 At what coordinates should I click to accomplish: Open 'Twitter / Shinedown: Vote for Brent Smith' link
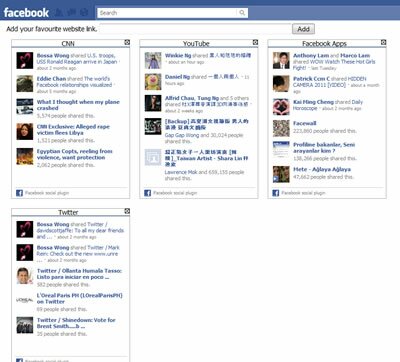point(76,323)
